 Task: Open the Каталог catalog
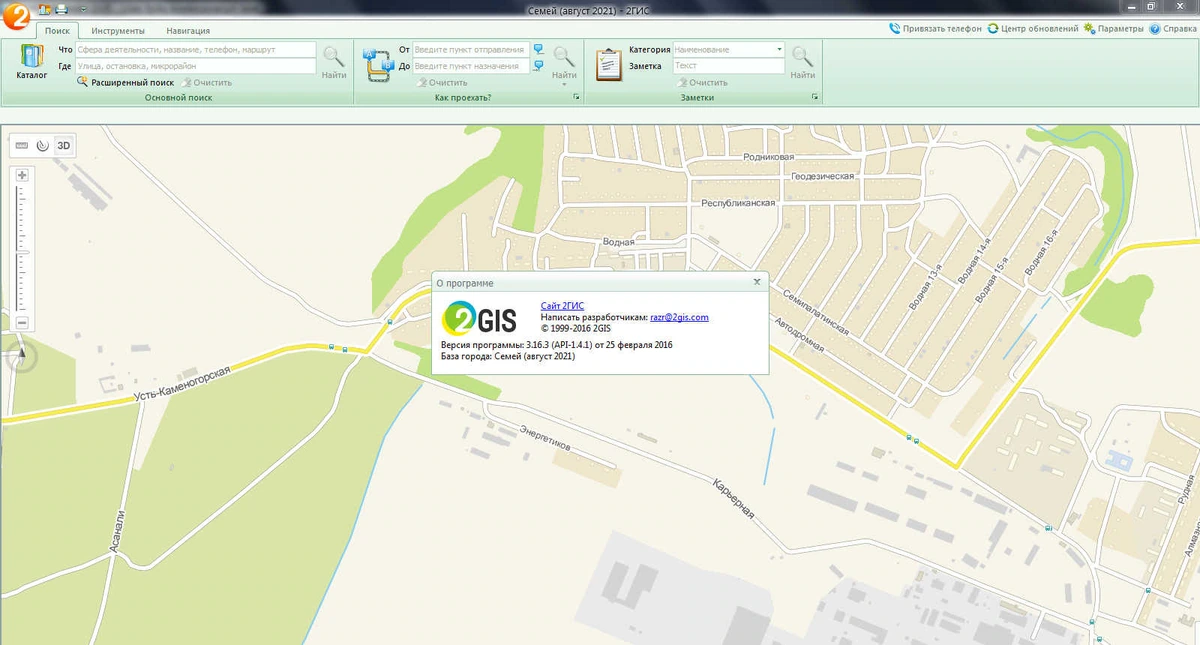point(32,62)
